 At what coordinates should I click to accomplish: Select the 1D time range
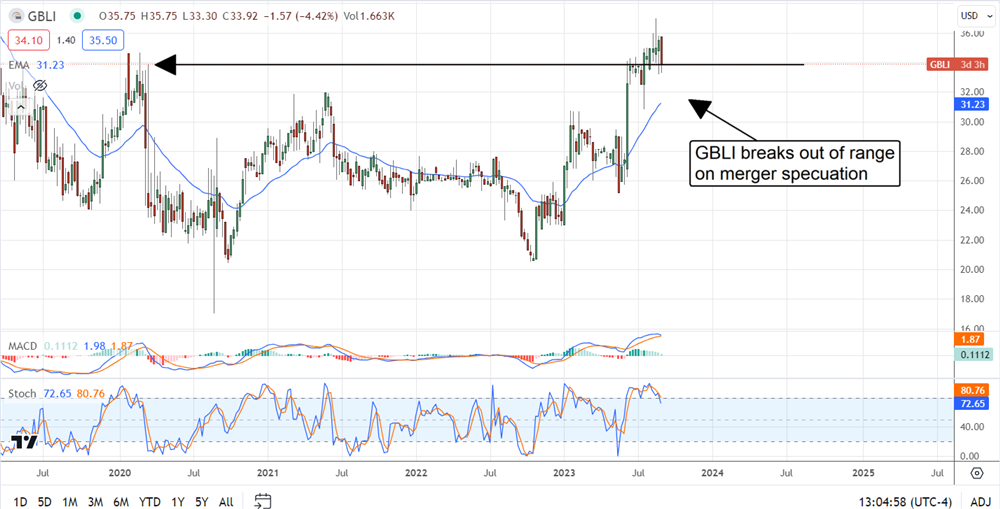[20, 500]
